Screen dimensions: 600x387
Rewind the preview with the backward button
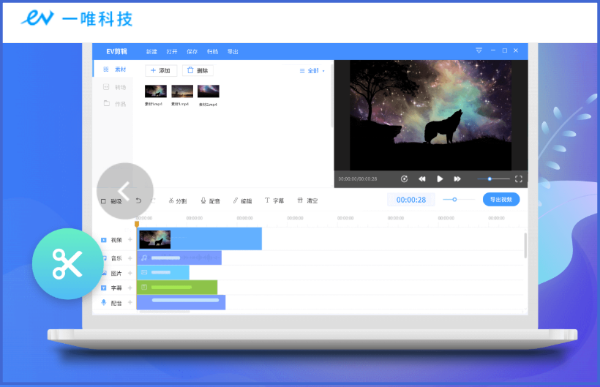click(x=422, y=179)
